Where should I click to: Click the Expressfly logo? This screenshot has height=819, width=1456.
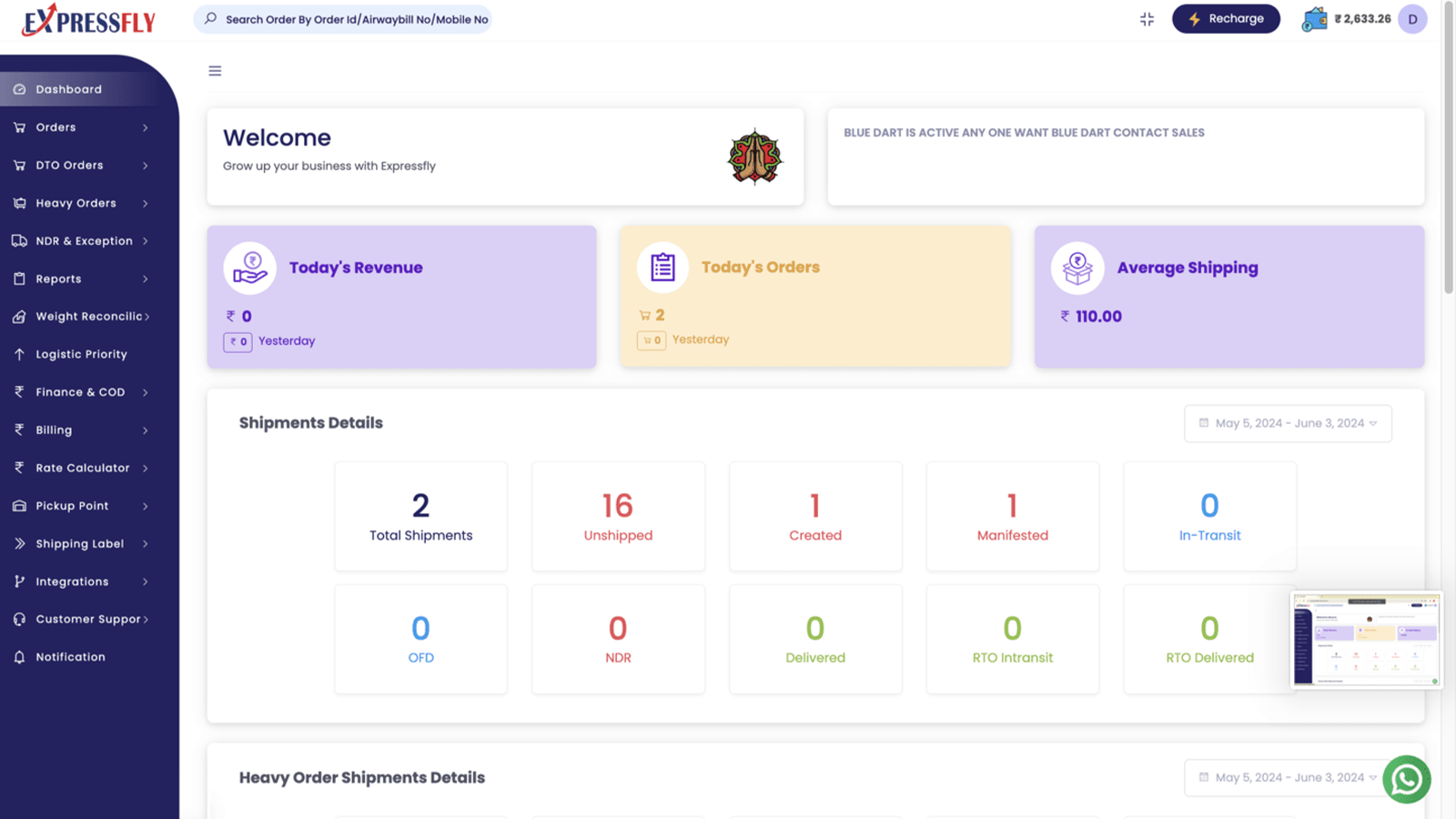[x=89, y=20]
